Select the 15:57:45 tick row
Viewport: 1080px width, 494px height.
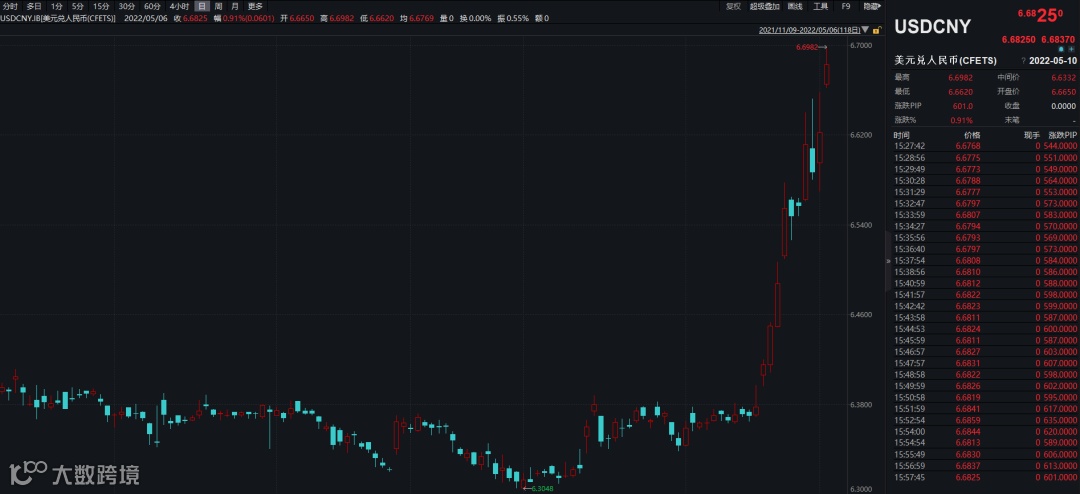coord(986,477)
